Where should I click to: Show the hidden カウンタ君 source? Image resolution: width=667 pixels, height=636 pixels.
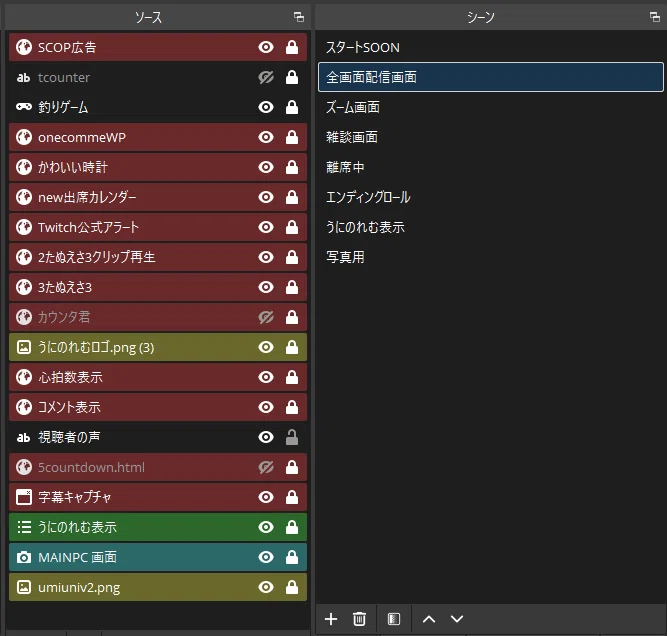[266, 317]
